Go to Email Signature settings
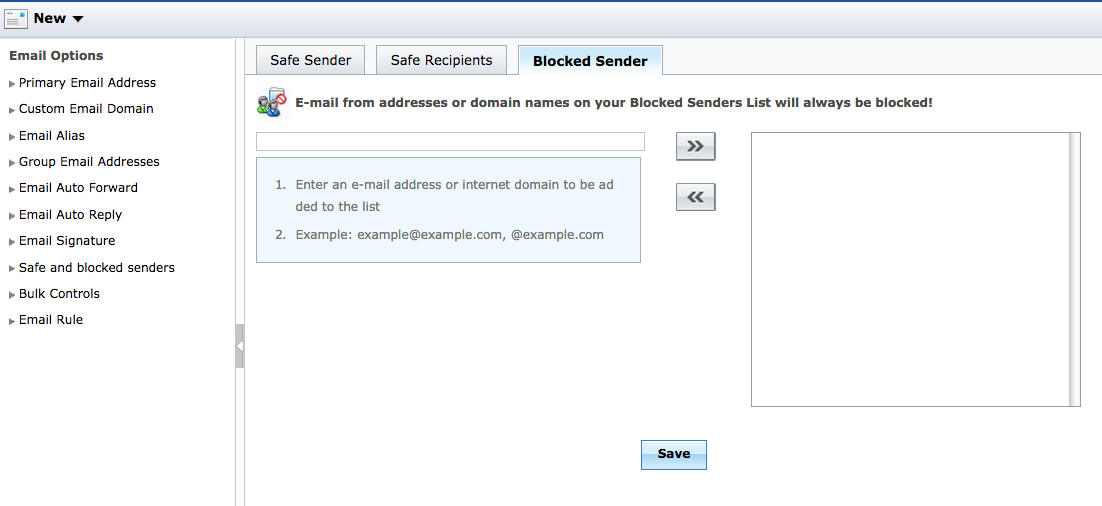1102x506 pixels. [x=67, y=241]
